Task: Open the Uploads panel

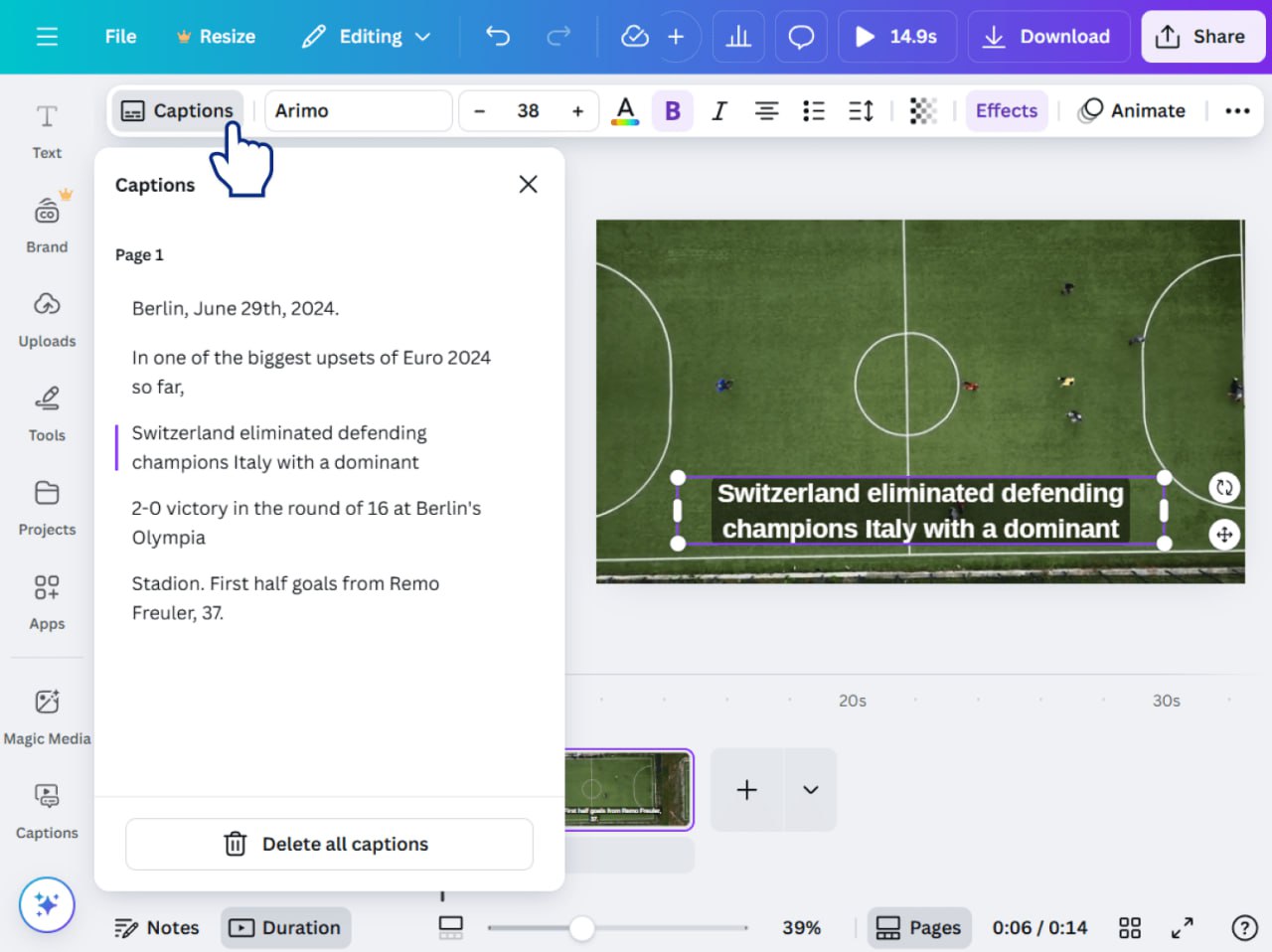Action: (x=46, y=318)
